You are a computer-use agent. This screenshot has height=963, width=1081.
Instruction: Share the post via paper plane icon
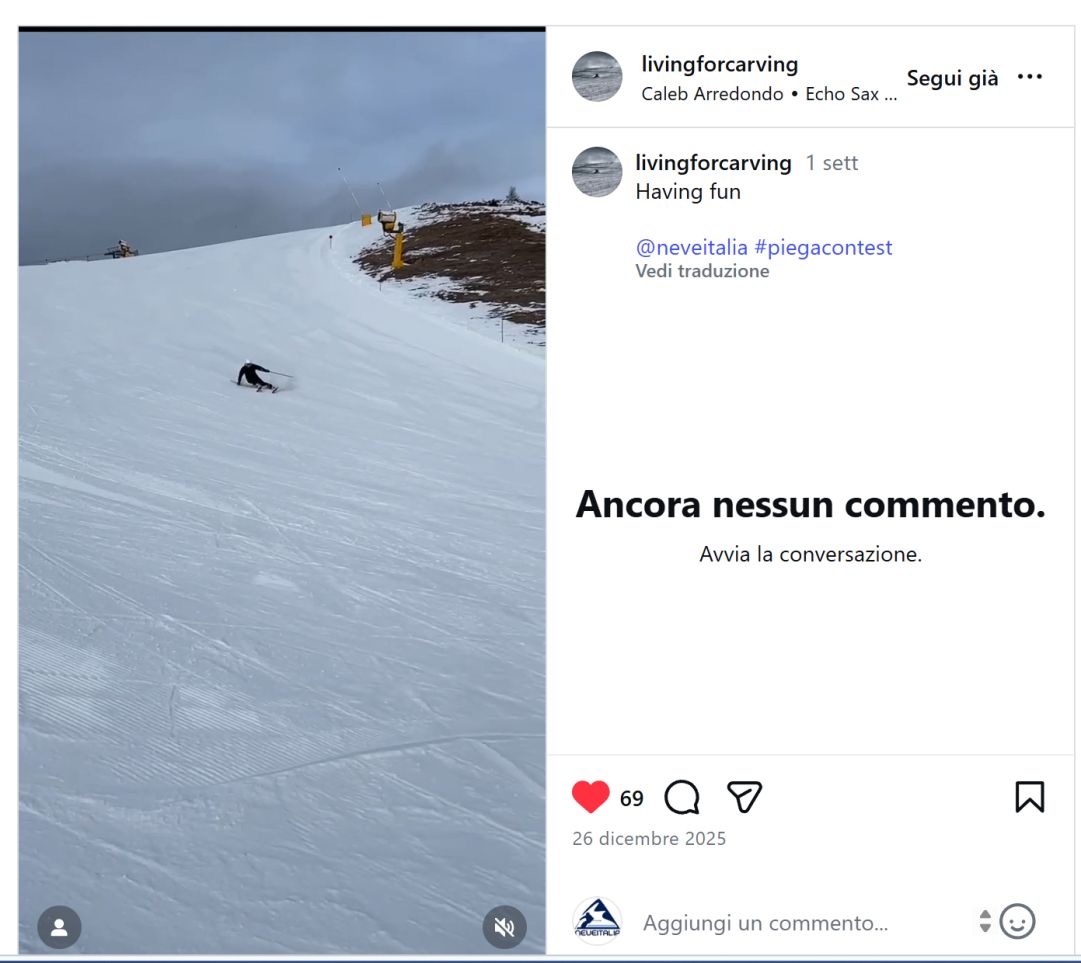745,797
